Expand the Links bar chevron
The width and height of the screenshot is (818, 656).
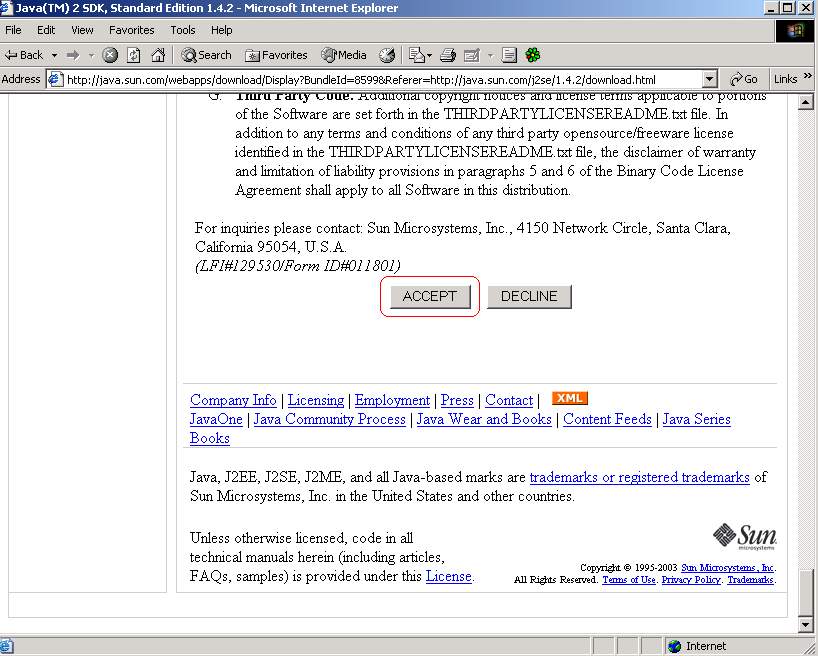pos(808,76)
